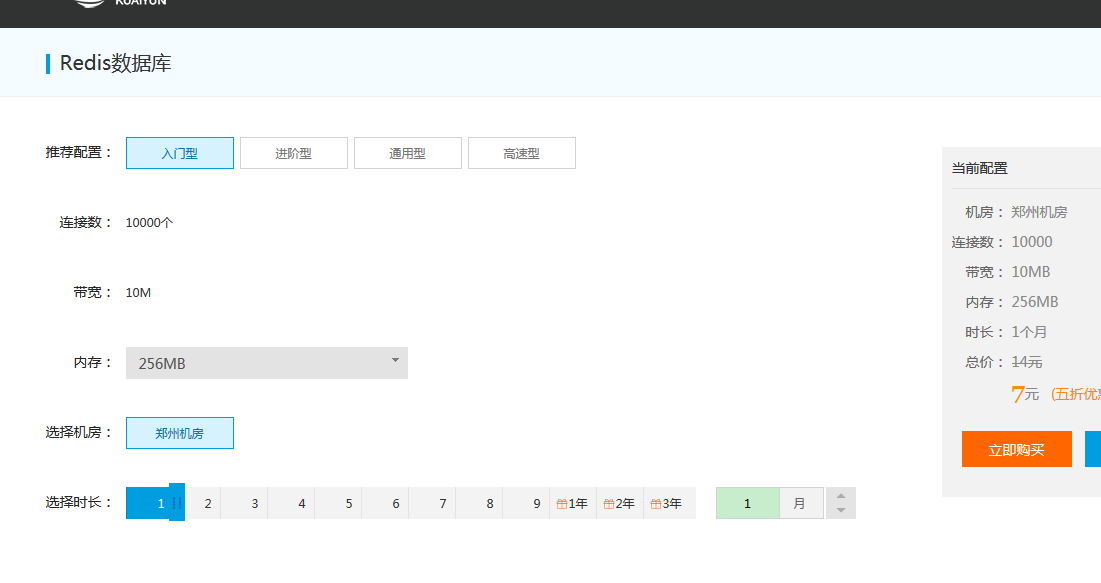Choose the 进阶型 configuration option
This screenshot has height=583, width=1101.
pos(294,153)
